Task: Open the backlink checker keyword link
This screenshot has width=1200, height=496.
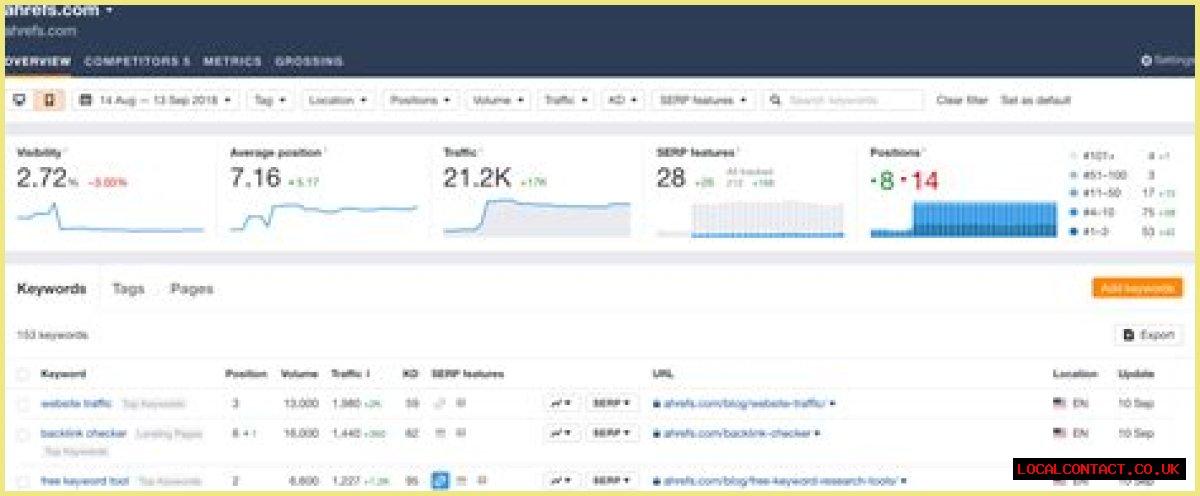Action: click(x=84, y=434)
